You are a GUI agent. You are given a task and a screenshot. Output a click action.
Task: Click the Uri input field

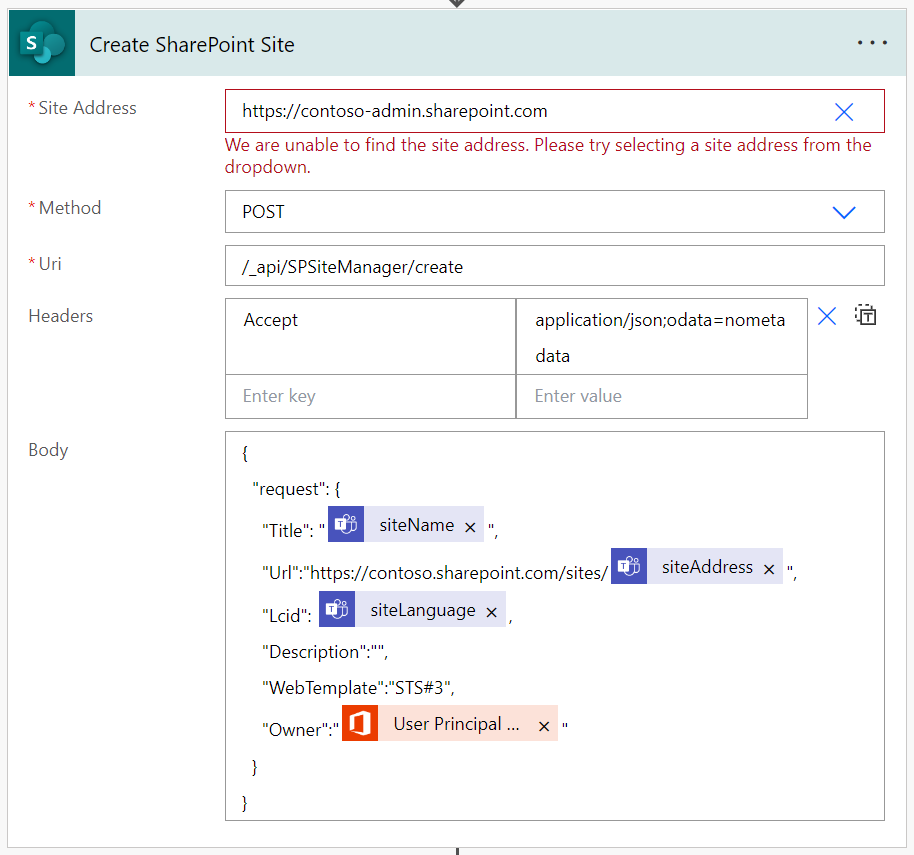(554, 266)
